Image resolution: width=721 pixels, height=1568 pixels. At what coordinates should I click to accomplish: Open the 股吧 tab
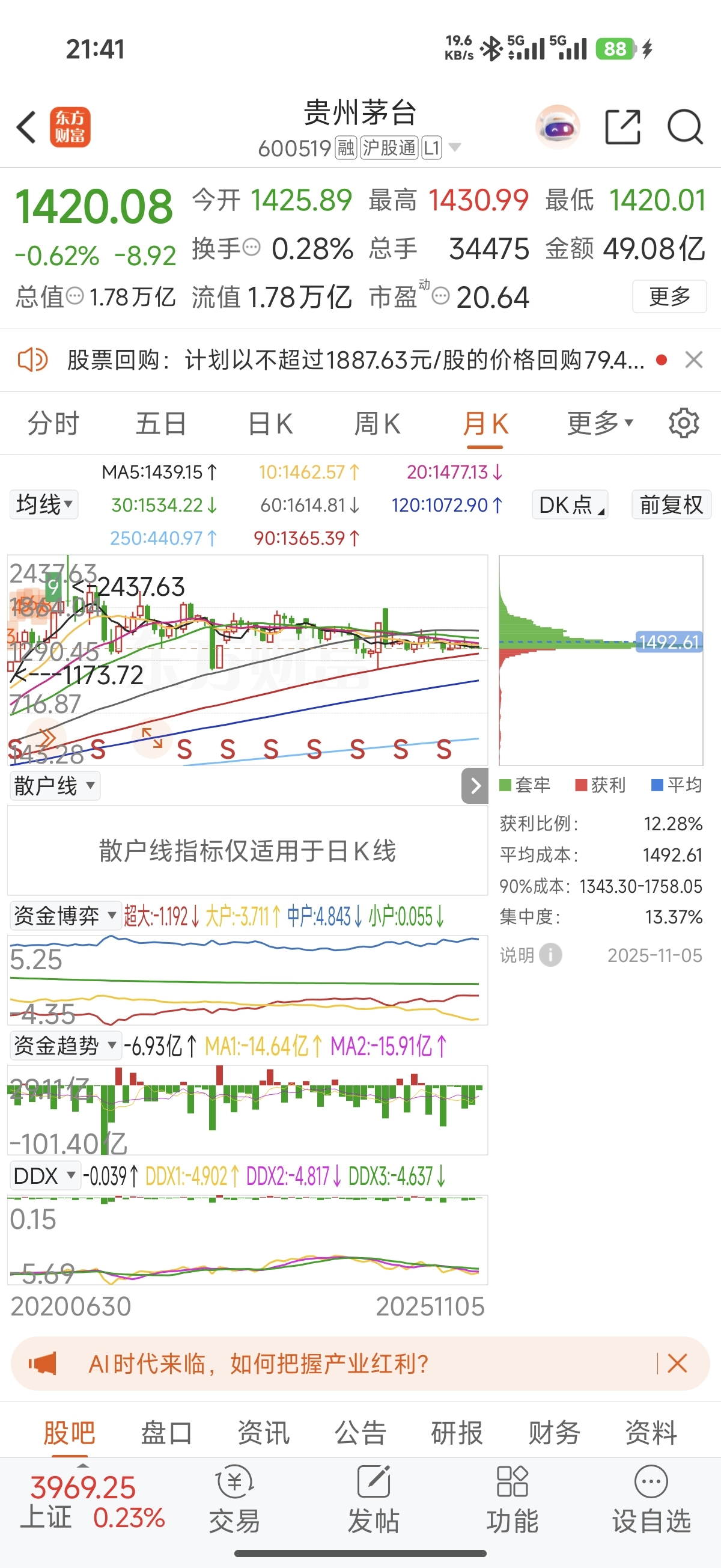click(x=69, y=1432)
